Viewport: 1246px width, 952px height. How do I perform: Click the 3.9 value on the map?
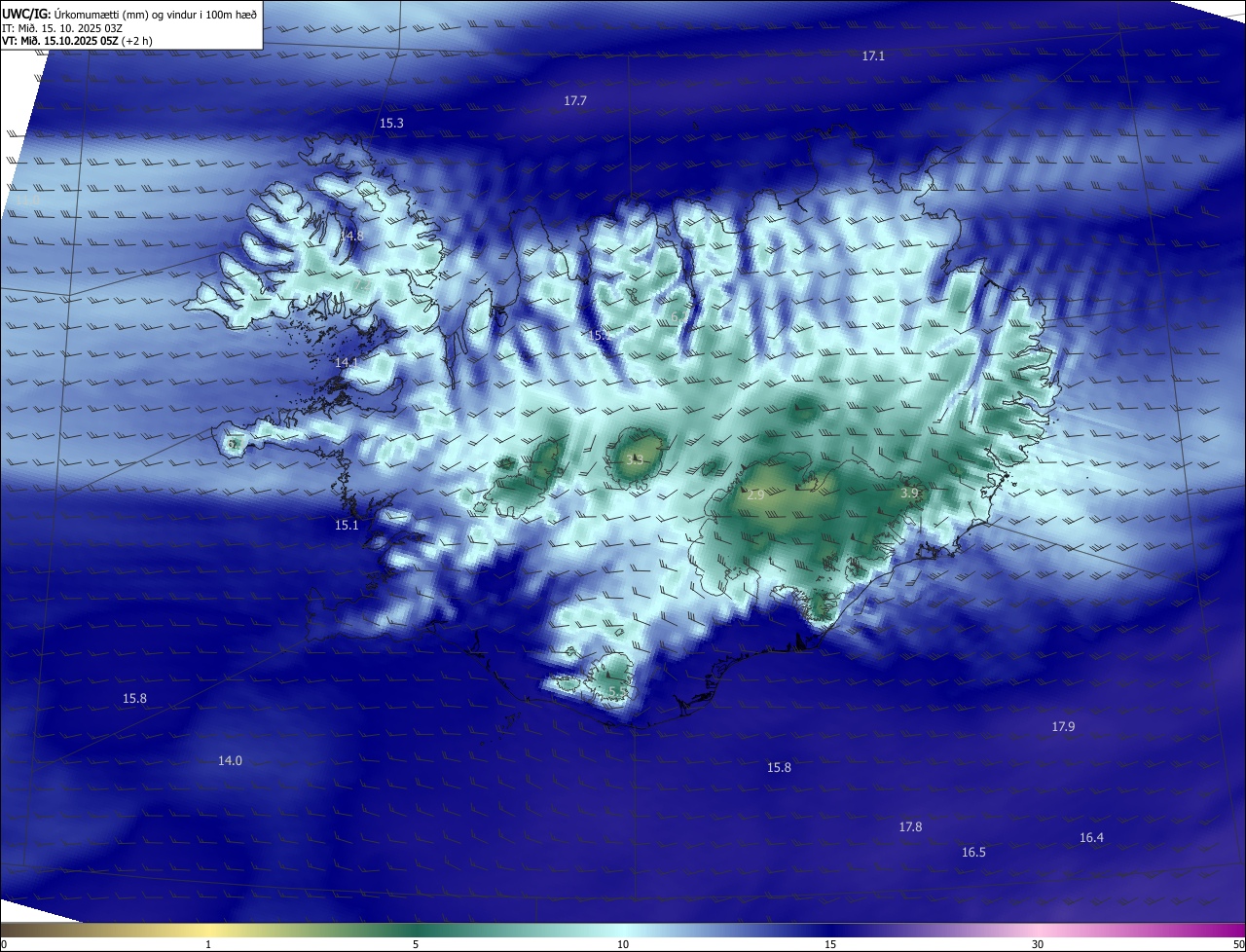pos(909,494)
